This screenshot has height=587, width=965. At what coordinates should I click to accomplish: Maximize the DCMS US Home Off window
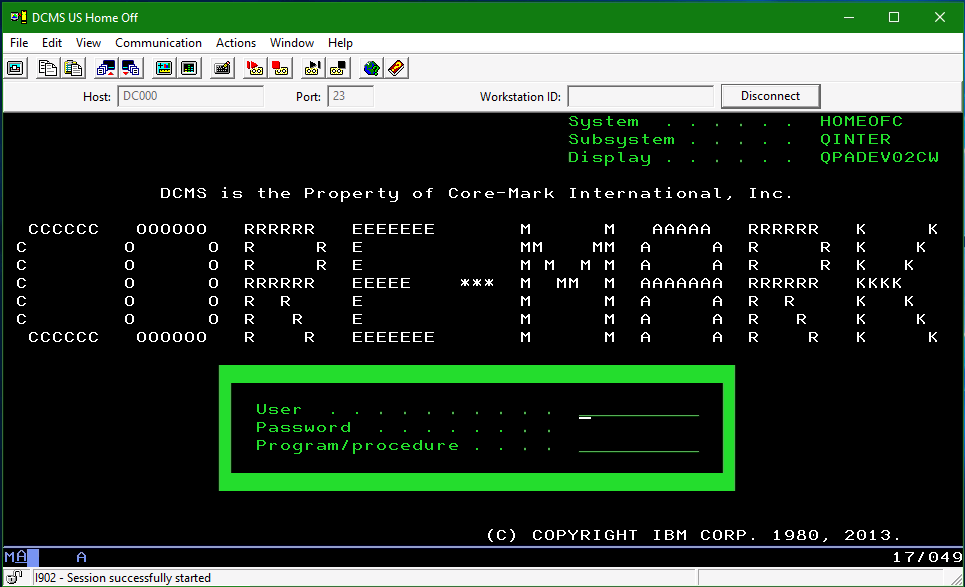click(894, 17)
